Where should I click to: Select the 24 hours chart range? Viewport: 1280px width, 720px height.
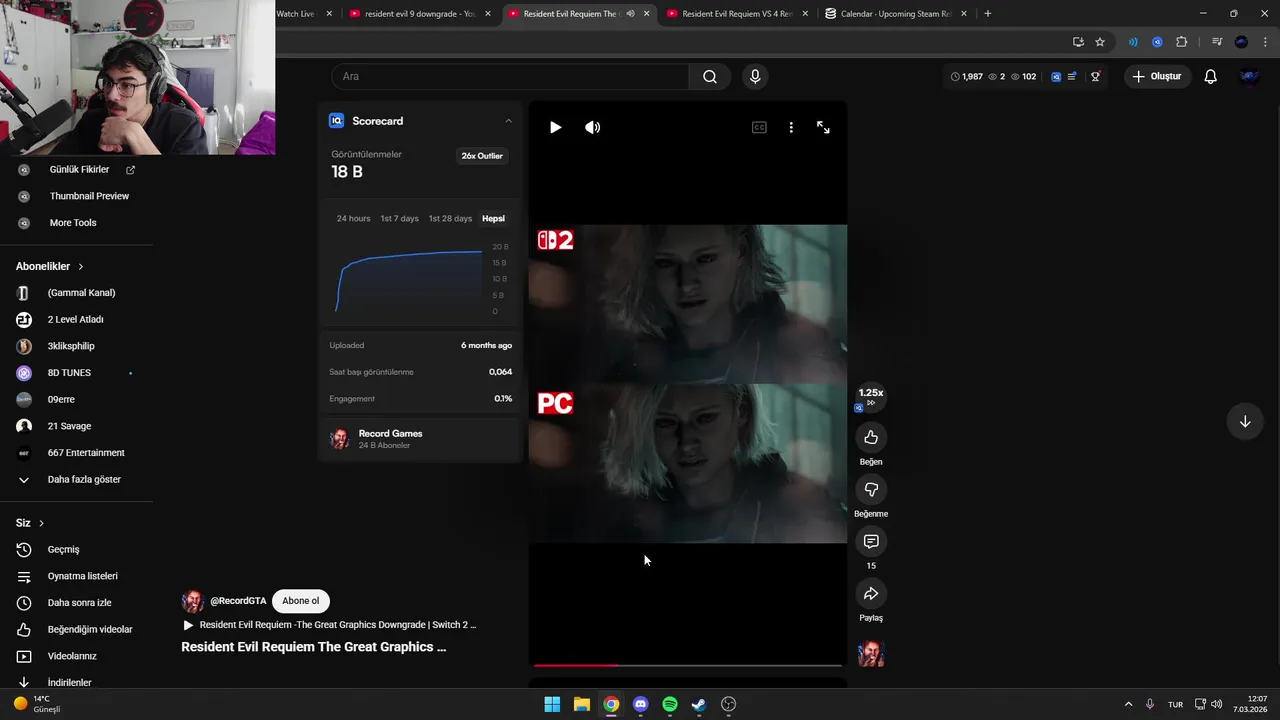click(x=353, y=218)
